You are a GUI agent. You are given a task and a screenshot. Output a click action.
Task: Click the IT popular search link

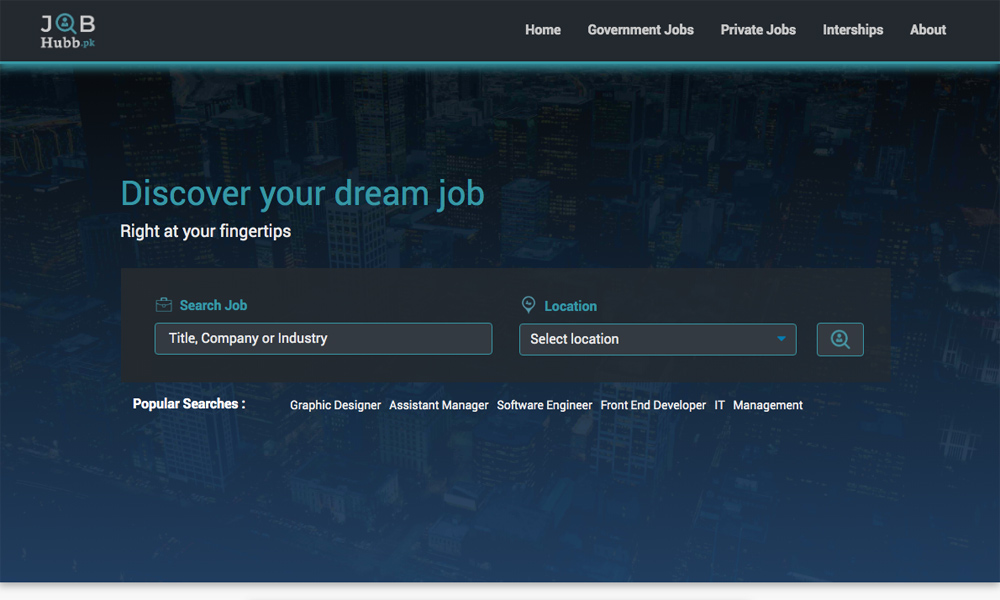[x=719, y=405]
